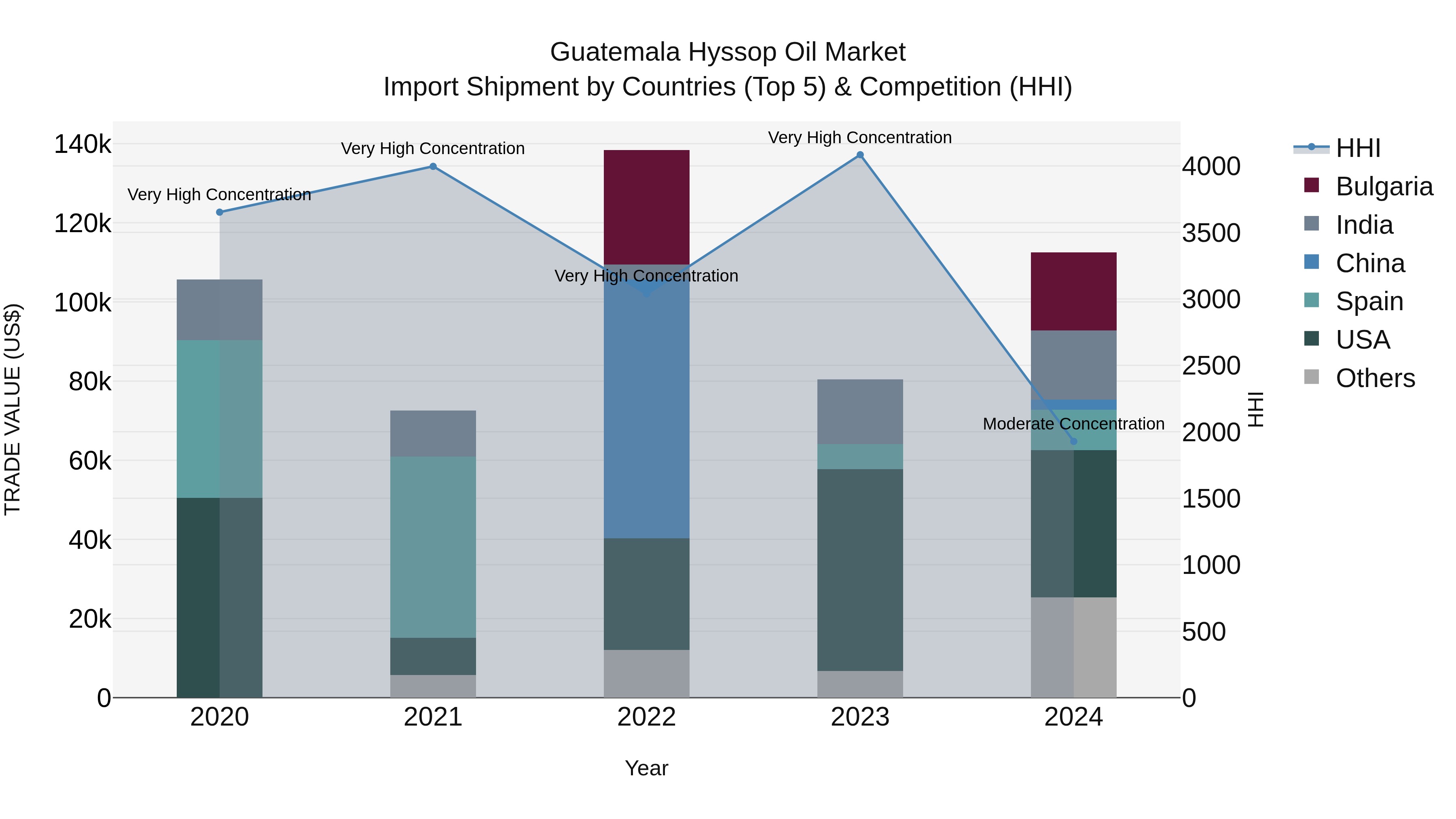The height and width of the screenshot is (819, 1456).
Task: Click the HHI data point for 2020
Action: coord(220,212)
